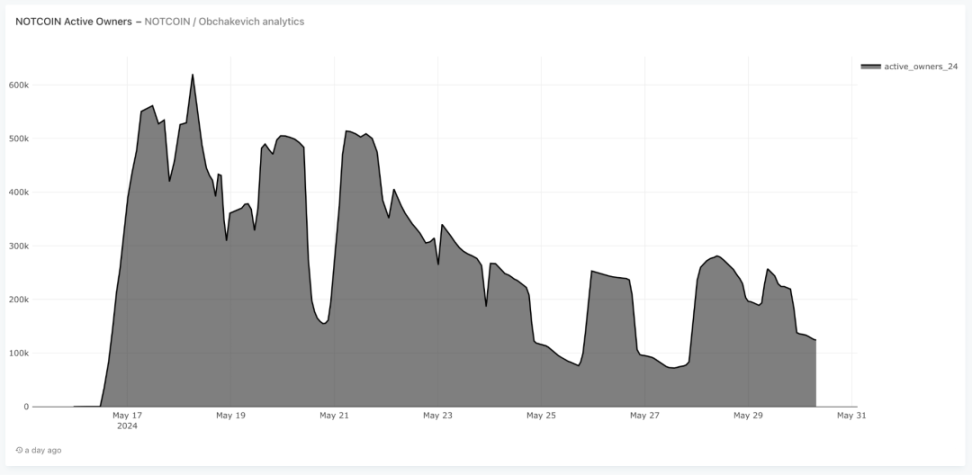Click the clock icon beside 'a day ago'

click(19, 450)
